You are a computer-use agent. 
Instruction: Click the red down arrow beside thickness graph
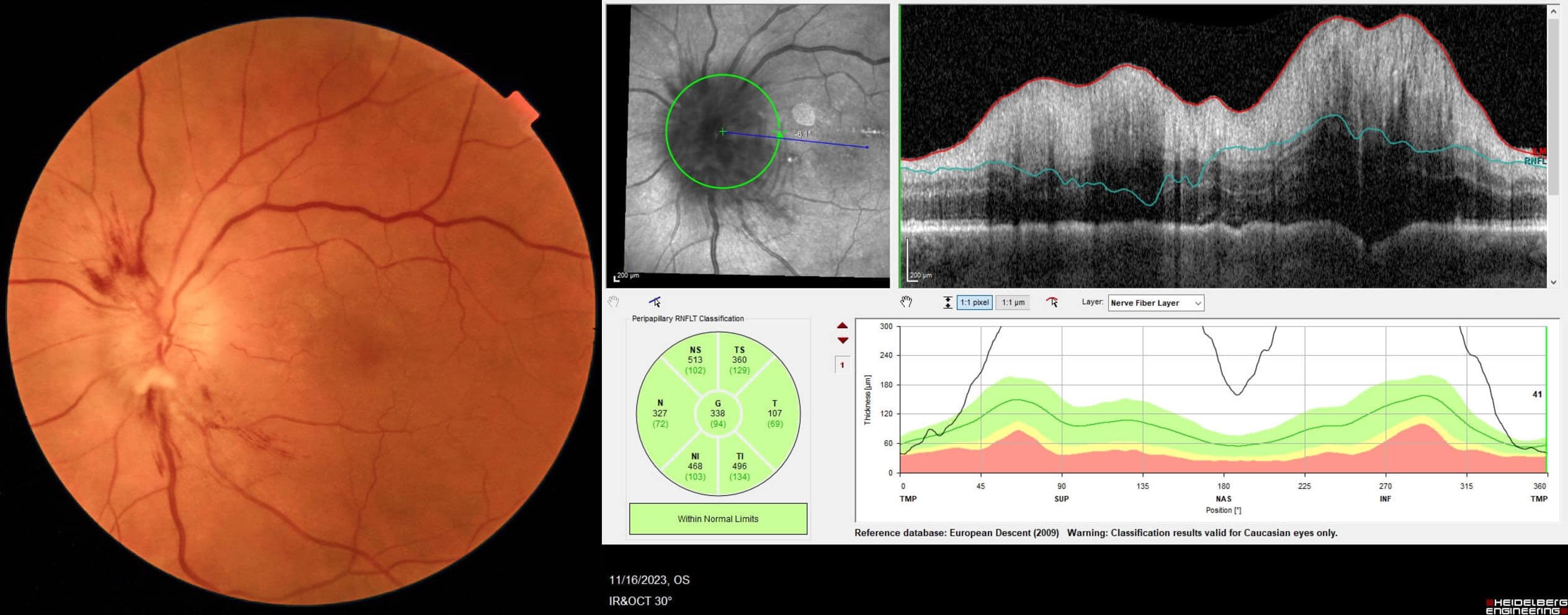coord(842,340)
